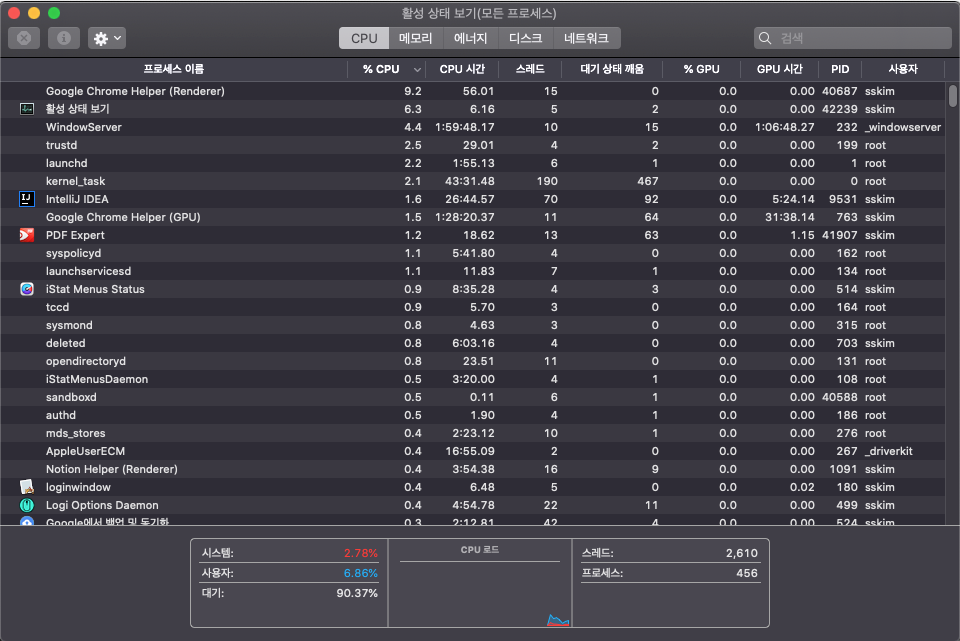Click the 사용자 6.86% value

click(361, 573)
